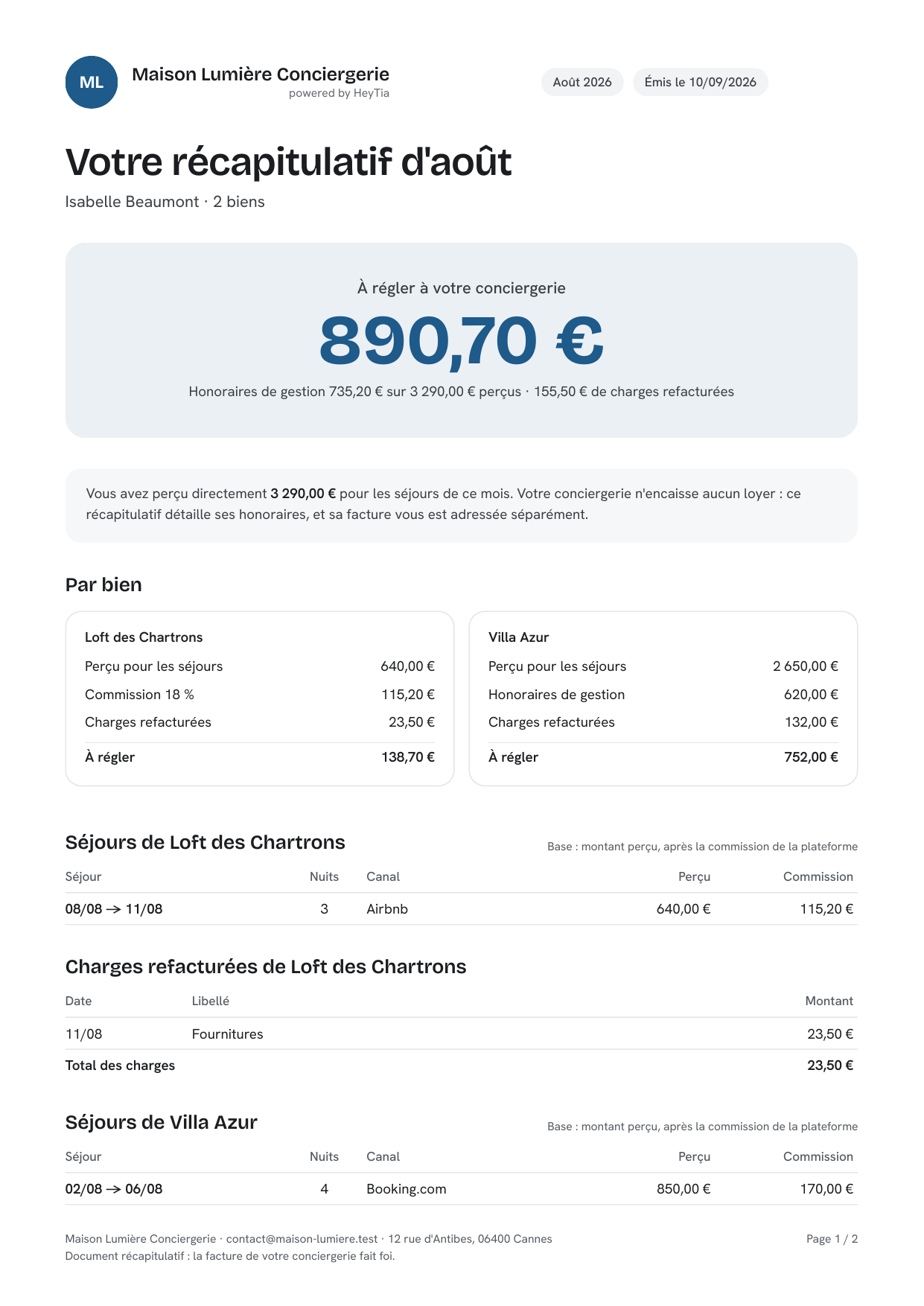This screenshot has height=1306, width=924.
Task: Click the 'Séjours de Loft des Chartrons' heading
Action: tap(205, 842)
